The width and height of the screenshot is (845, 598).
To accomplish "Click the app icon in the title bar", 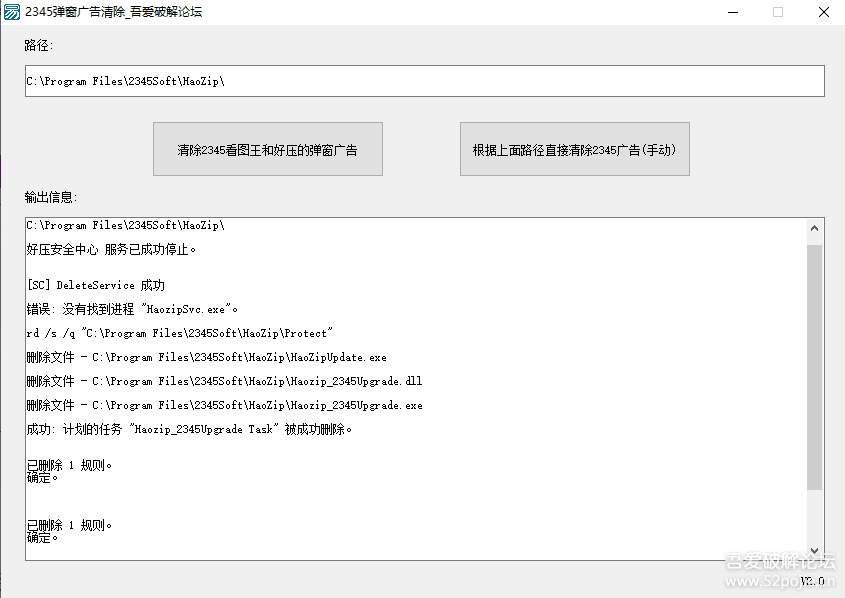I will 12,12.
